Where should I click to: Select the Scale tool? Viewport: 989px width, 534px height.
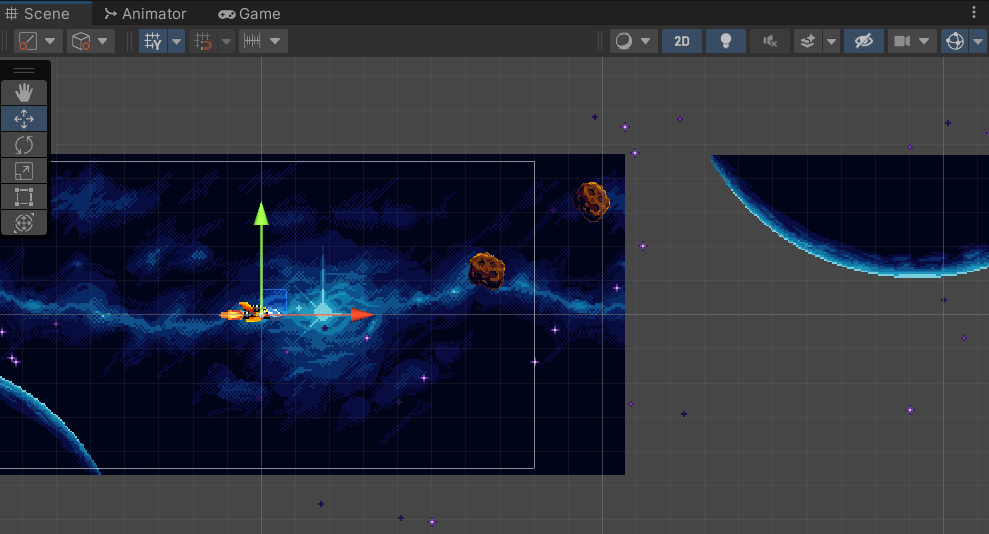(x=24, y=171)
